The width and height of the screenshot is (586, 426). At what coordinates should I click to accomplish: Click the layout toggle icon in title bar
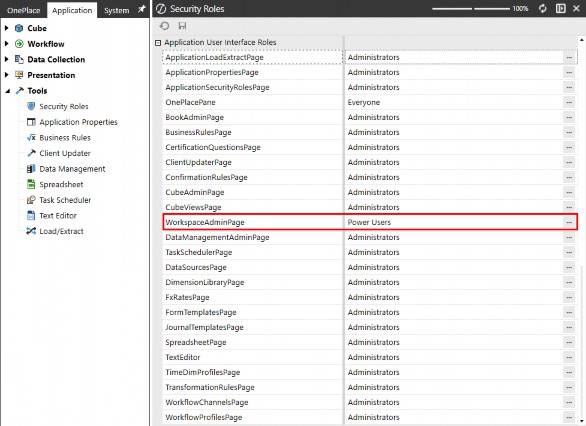(561, 8)
